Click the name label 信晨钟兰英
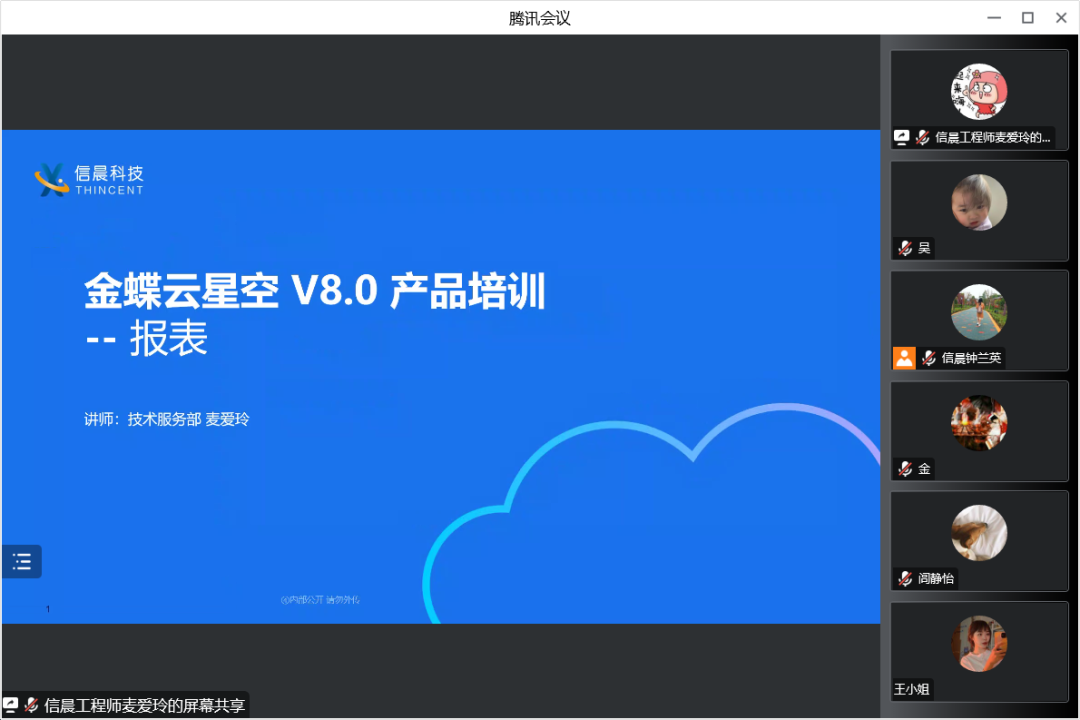Viewport: 1080px width, 720px height. click(x=971, y=358)
